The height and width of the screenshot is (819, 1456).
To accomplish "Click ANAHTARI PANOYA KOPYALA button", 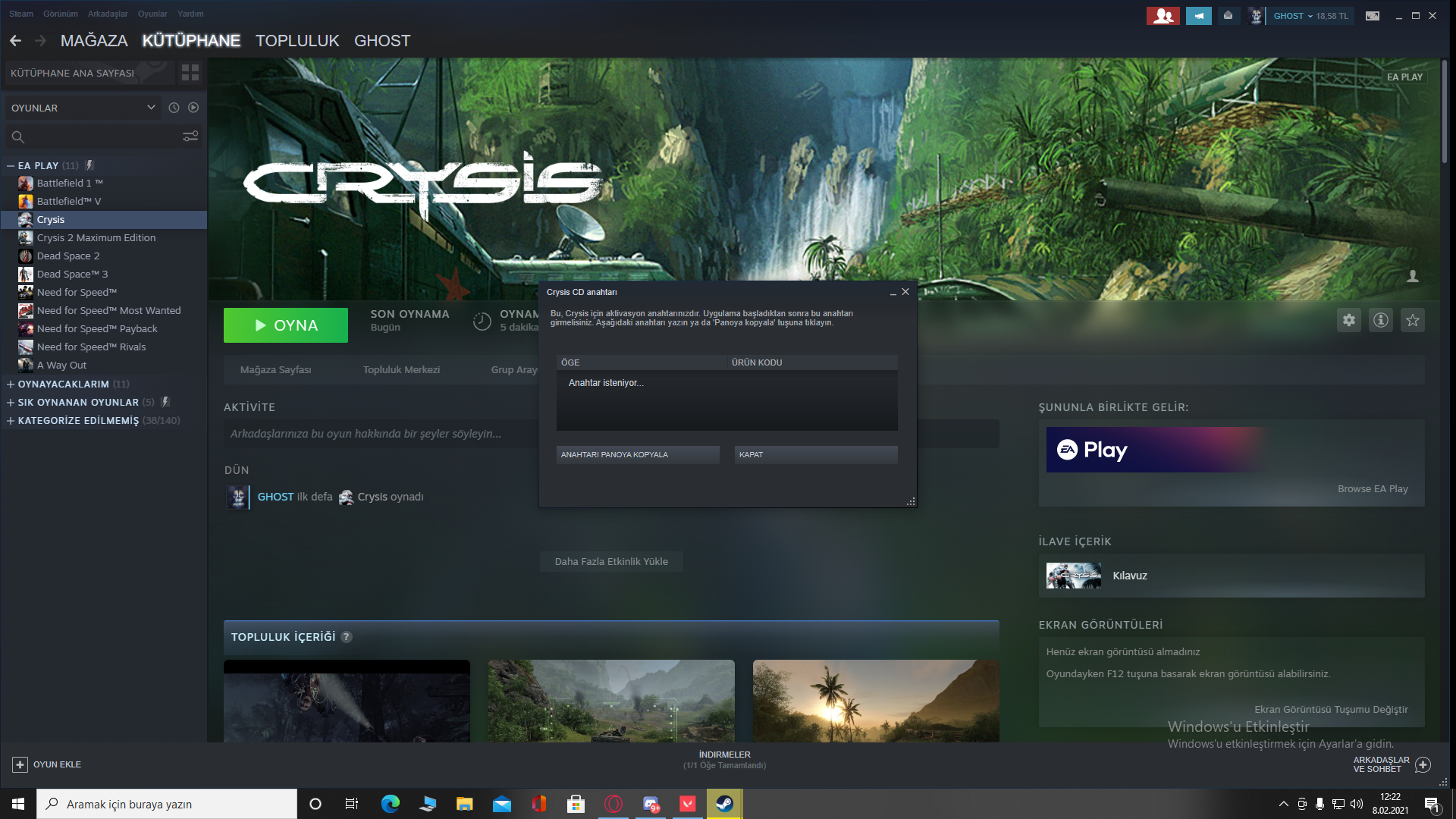I will point(637,455).
